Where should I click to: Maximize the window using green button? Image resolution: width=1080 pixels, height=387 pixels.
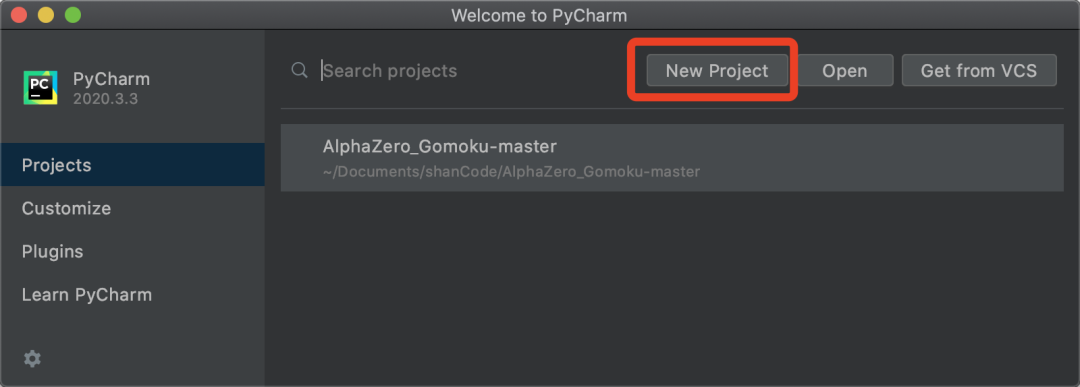(72, 14)
